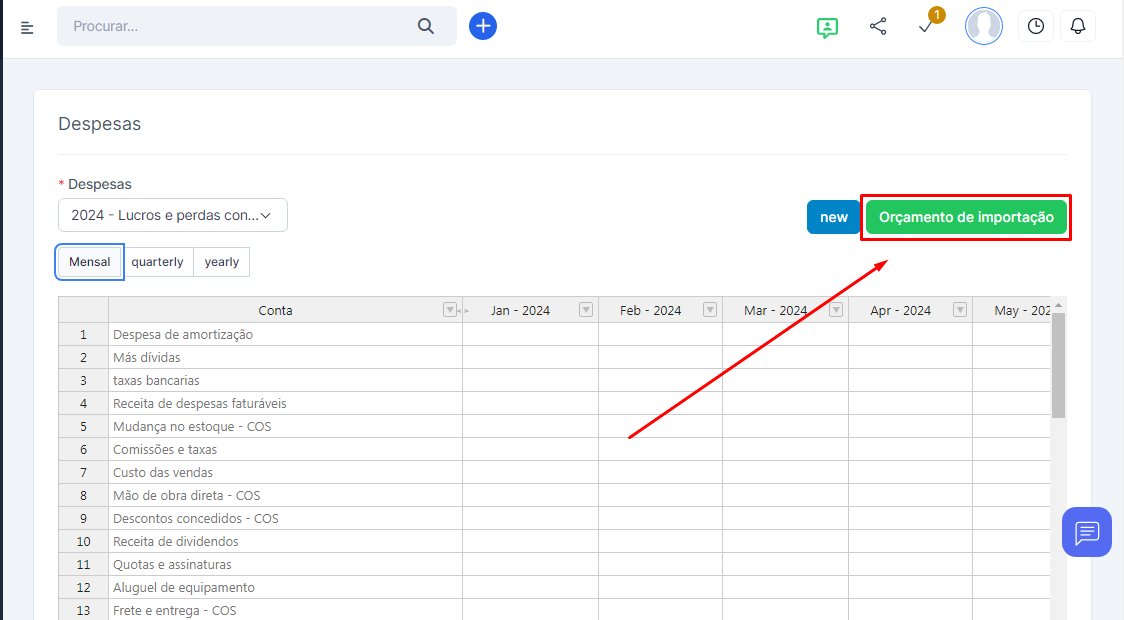Select the Mensal view toggle

(90, 262)
